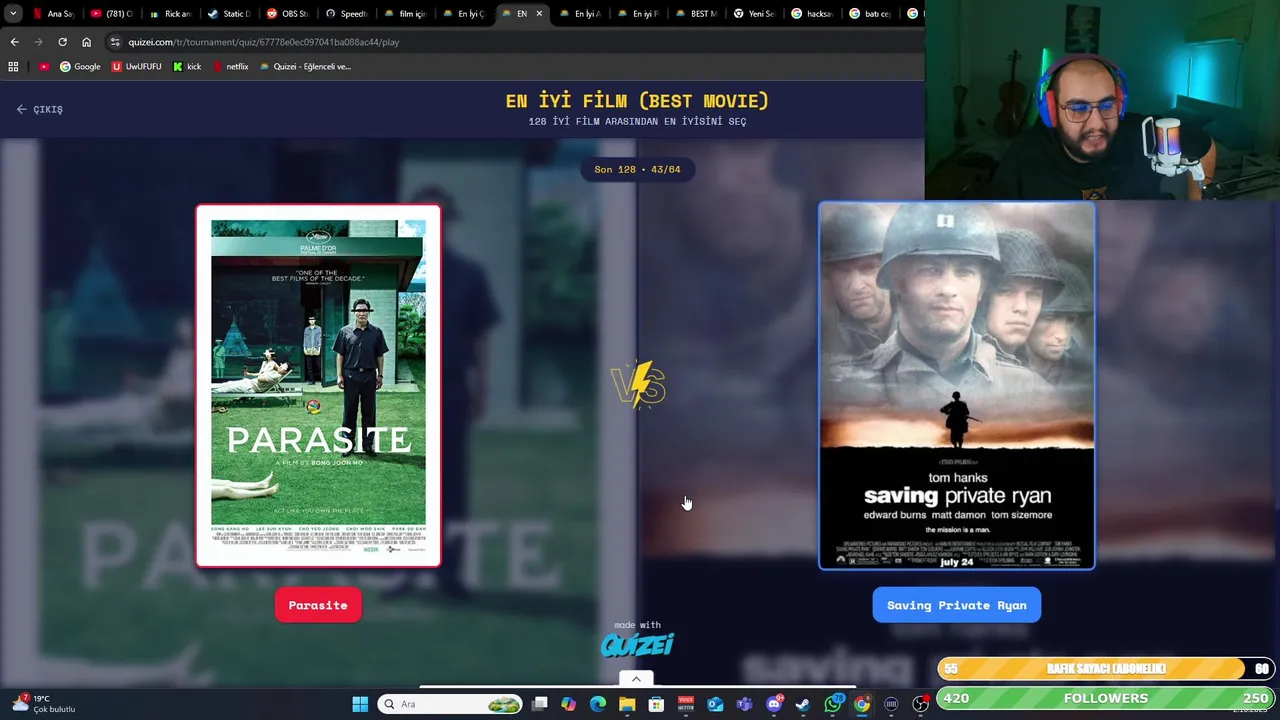Open the UwUFUFU bookmark
This screenshot has width=1280, height=720.
click(136, 66)
